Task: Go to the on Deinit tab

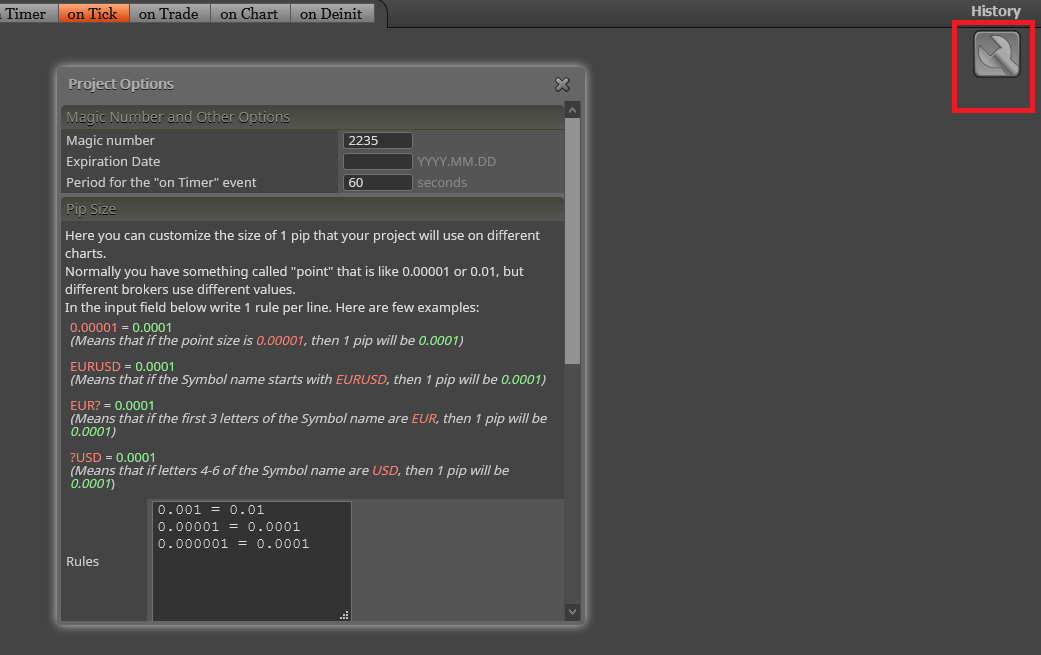Action: pos(331,13)
